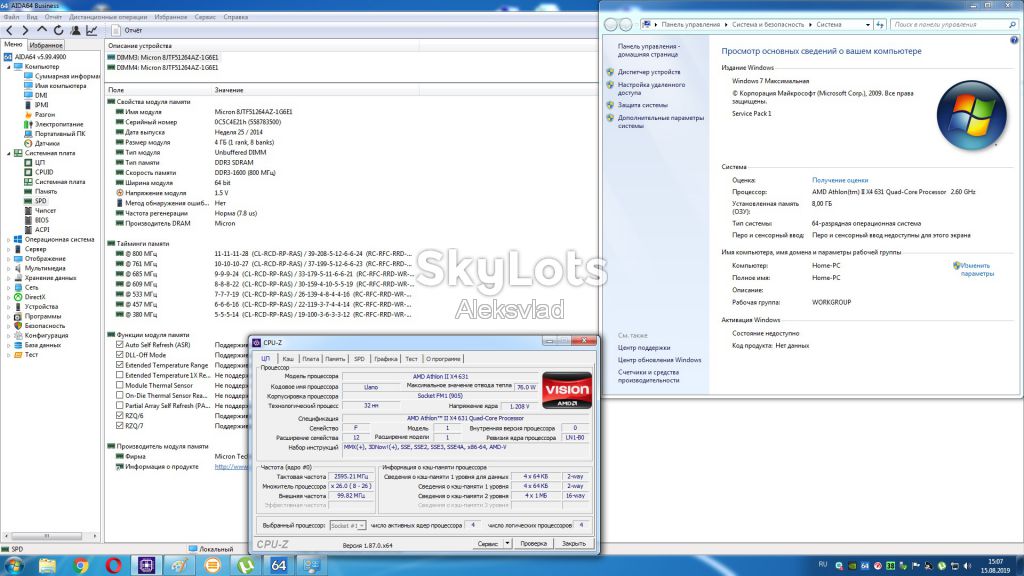Click the Отчёт toolbar button in AIDA64
This screenshot has height=576, width=1024.
(x=127, y=30)
